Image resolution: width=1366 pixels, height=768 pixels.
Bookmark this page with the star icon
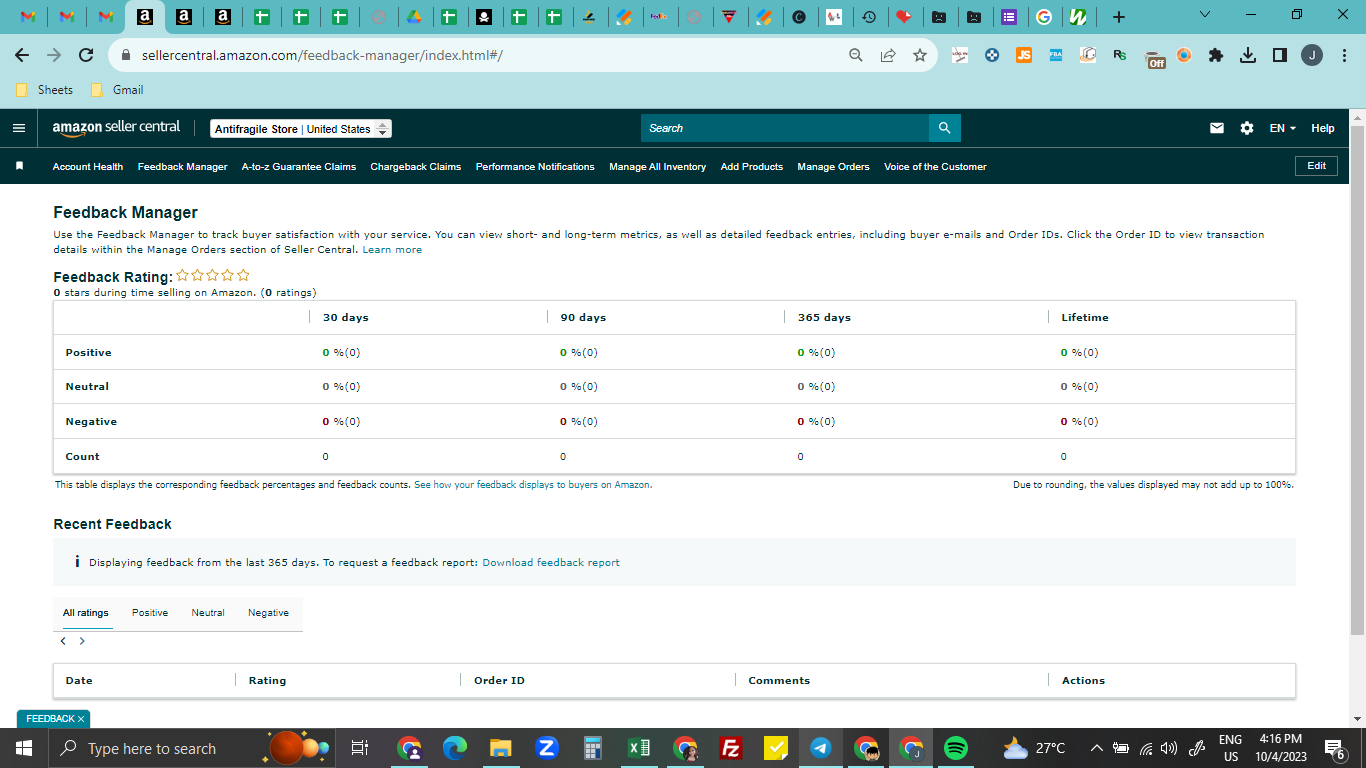coord(920,55)
